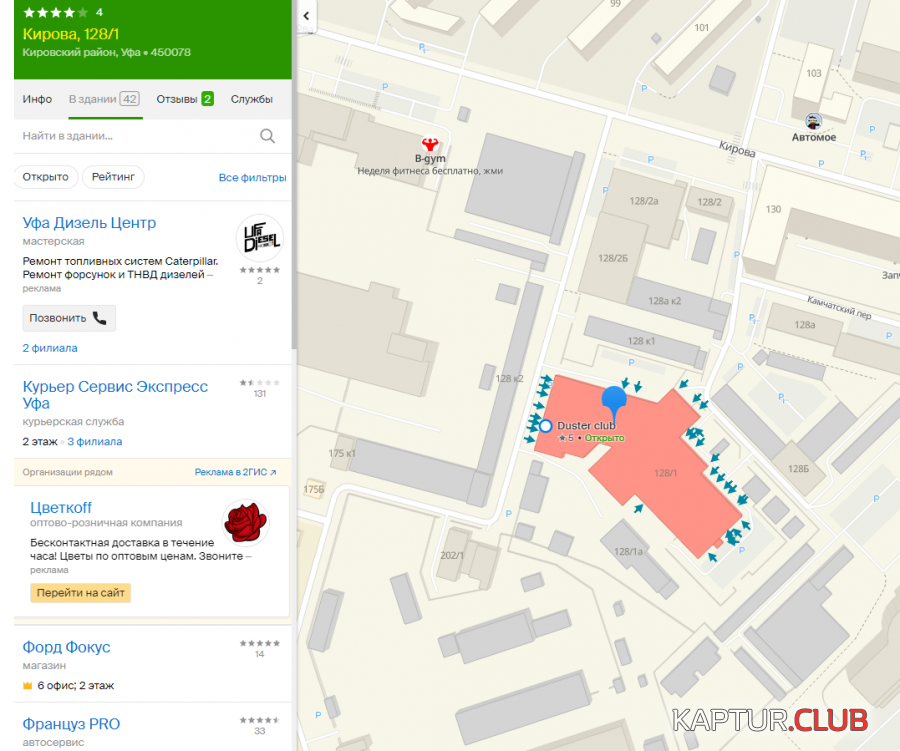Click the 202/1 building label
This screenshot has height=751, width=900.
452,555
